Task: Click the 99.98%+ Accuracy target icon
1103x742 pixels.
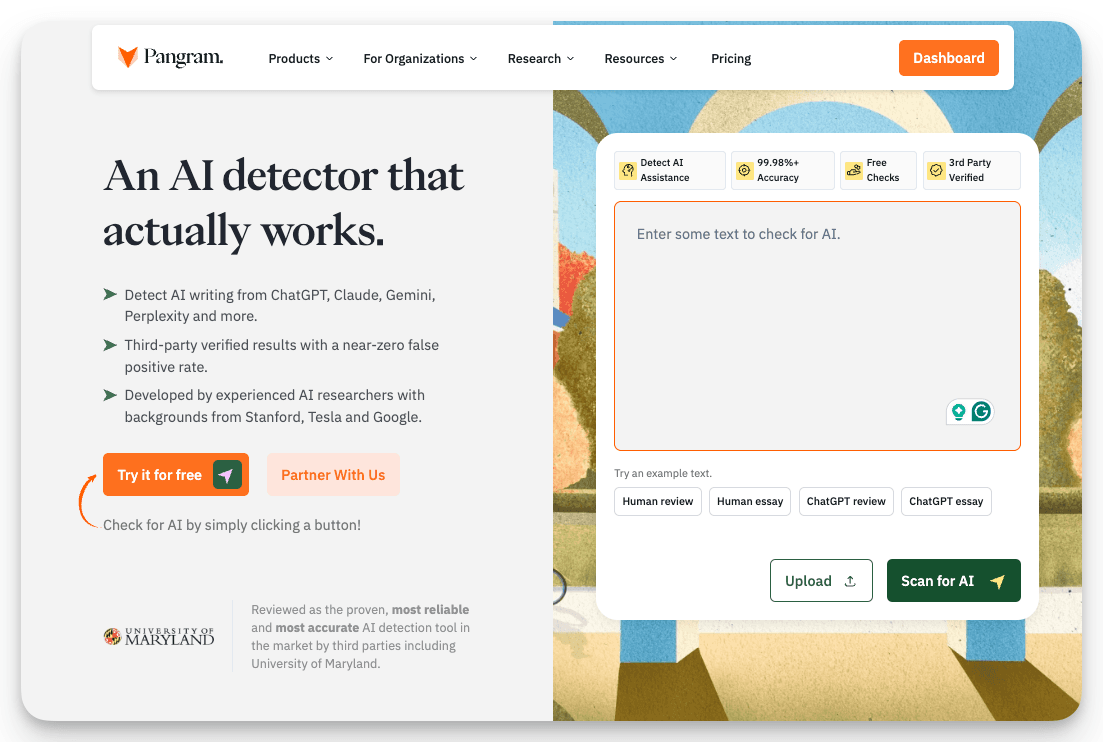Action: [x=744, y=170]
